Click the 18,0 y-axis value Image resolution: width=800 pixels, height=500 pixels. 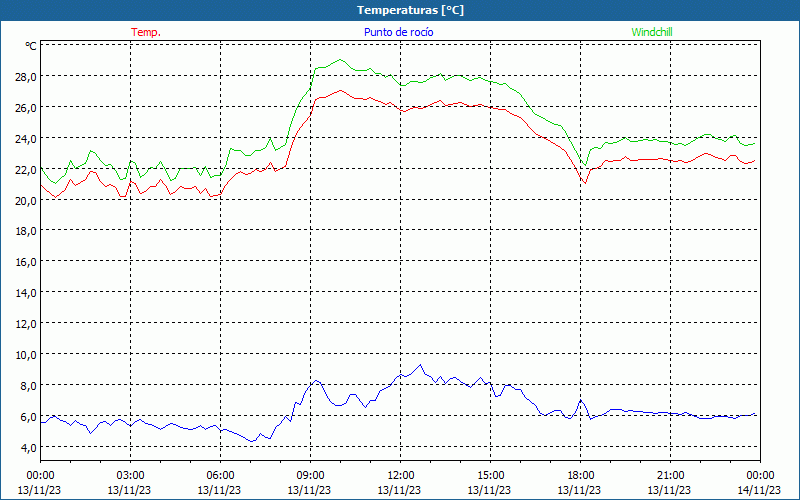(28, 231)
